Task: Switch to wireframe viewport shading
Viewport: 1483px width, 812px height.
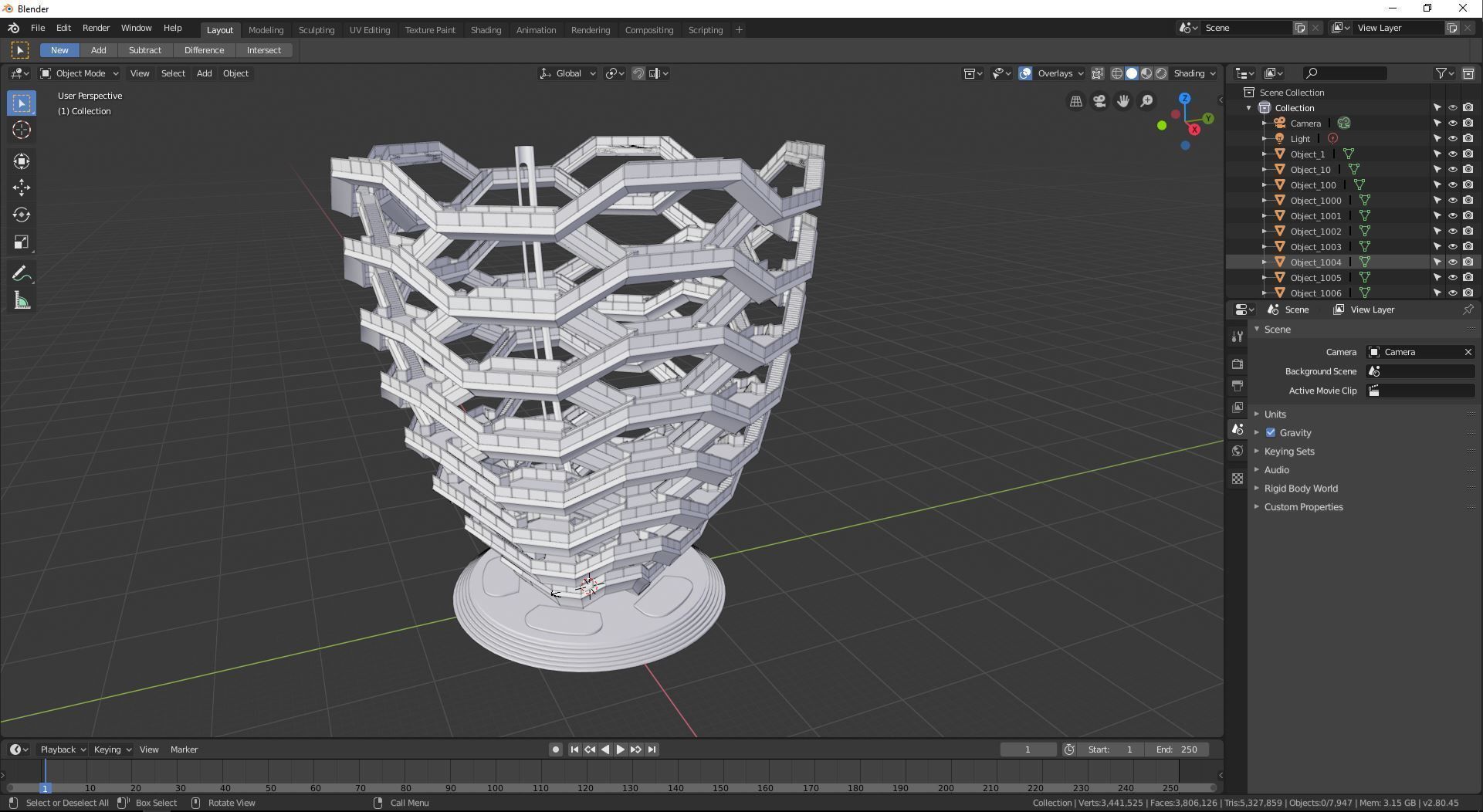Action: (x=1116, y=73)
